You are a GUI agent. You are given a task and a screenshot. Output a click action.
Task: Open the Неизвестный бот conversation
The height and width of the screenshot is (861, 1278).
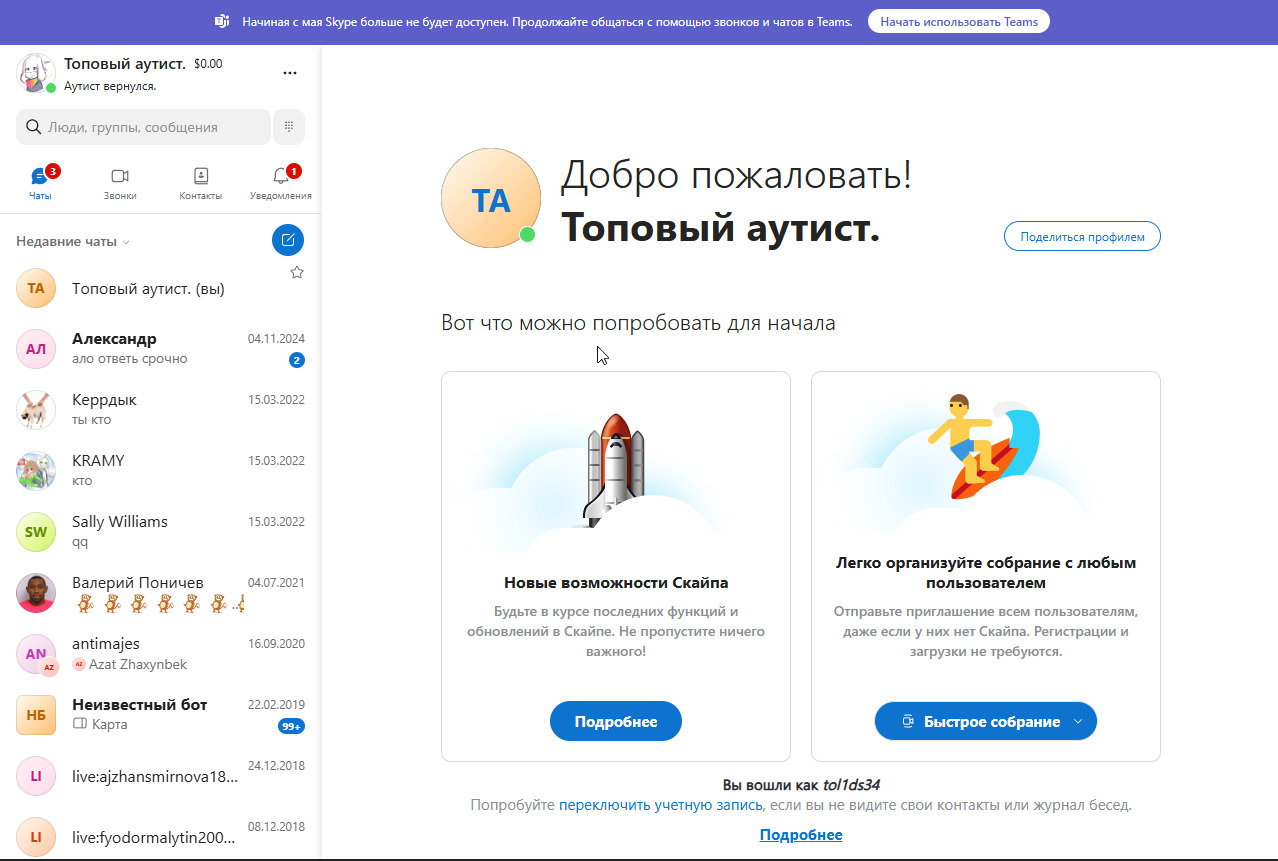pyautogui.click(x=140, y=714)
